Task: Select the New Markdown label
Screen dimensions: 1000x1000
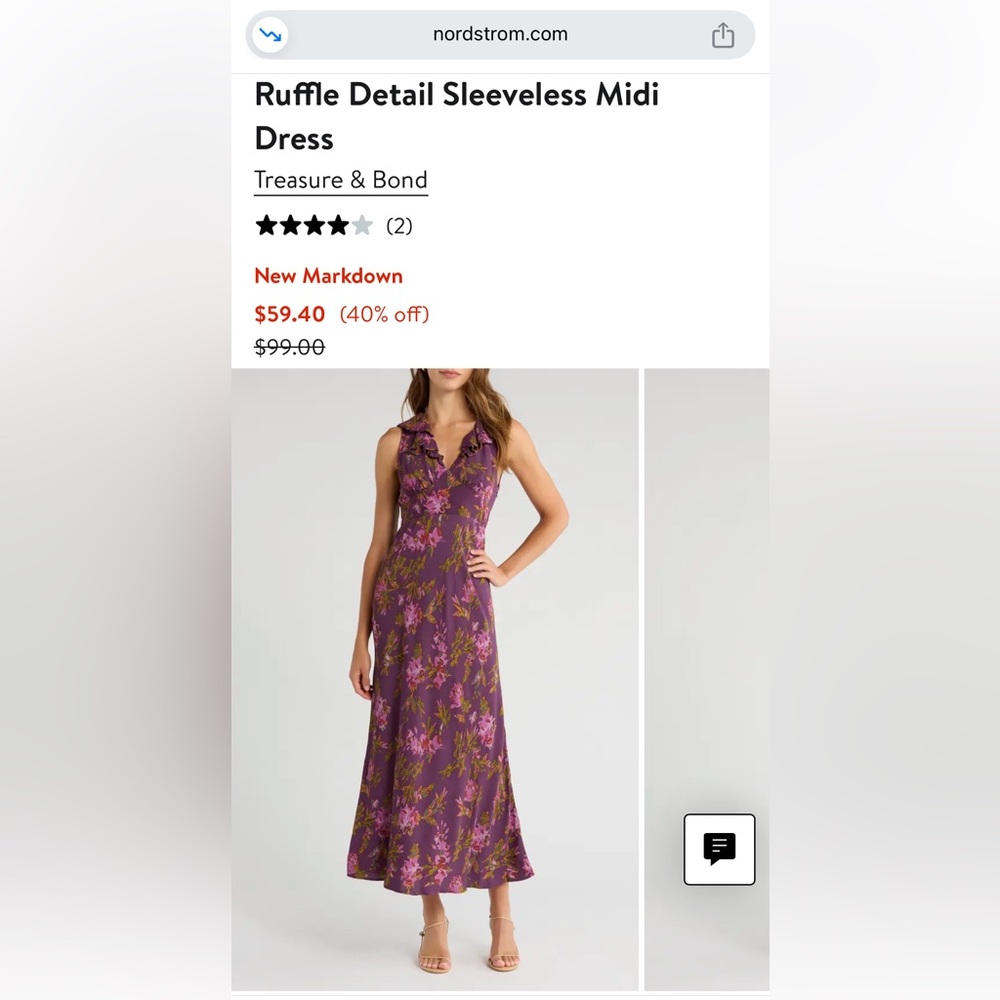Action: (329, 276)
